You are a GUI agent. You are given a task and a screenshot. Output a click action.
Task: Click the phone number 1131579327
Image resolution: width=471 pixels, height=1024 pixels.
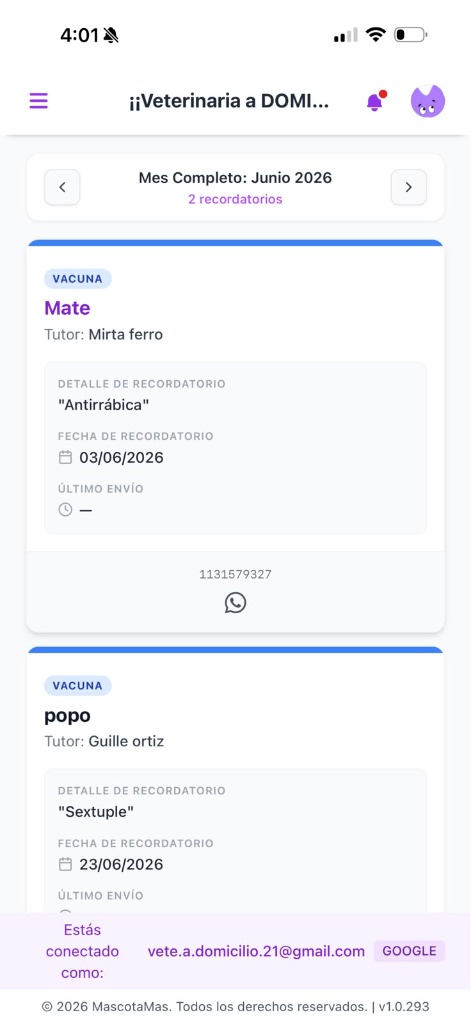(235, 575)
